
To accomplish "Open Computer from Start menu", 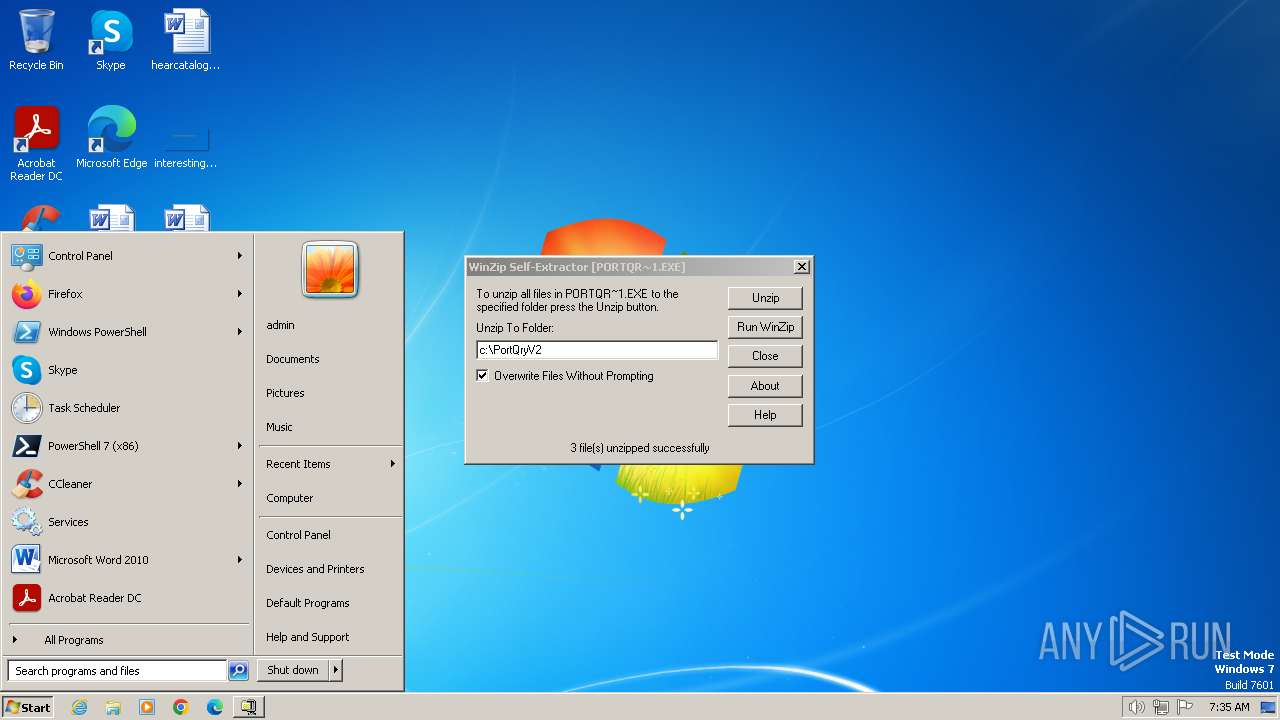I will tap(290, 498).
